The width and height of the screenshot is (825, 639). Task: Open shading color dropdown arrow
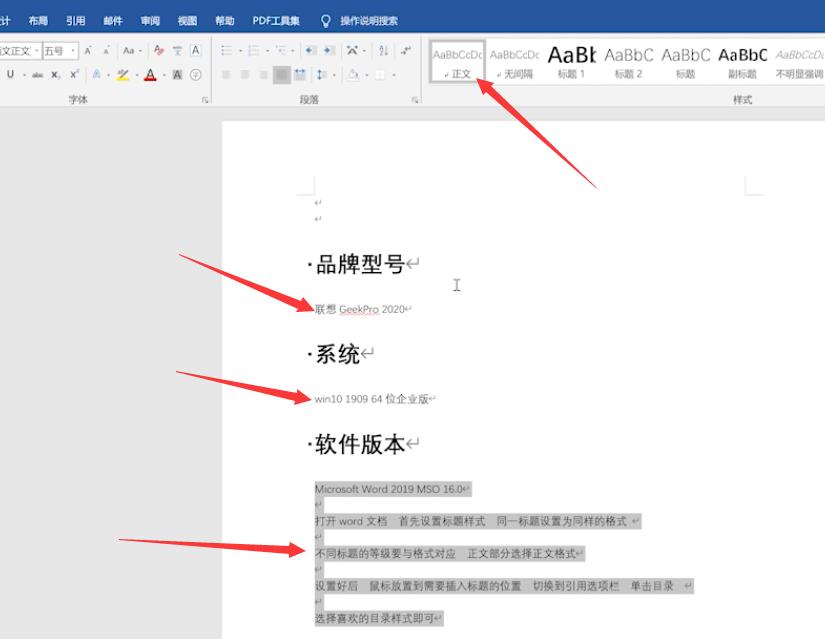[367, 75]
